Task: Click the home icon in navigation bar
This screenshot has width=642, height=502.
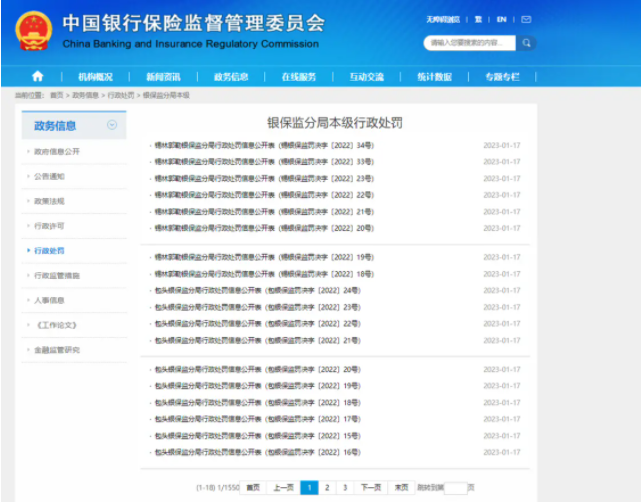Action: coord(38,76)
